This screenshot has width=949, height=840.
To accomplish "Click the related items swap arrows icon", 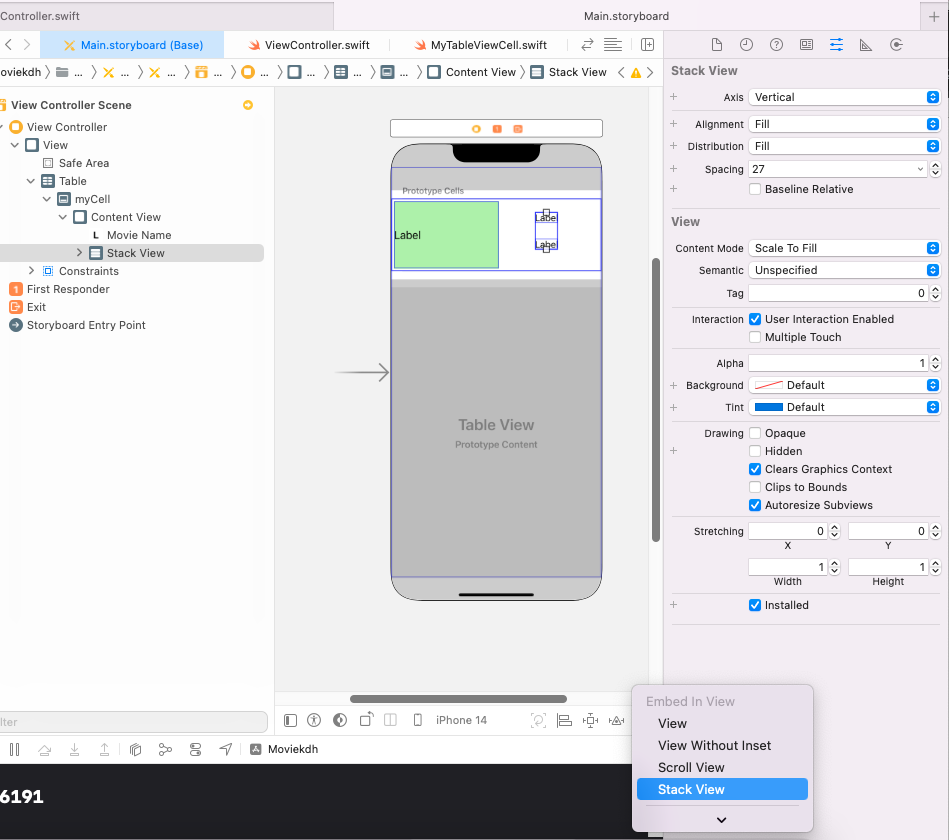I will pos(587,45).
